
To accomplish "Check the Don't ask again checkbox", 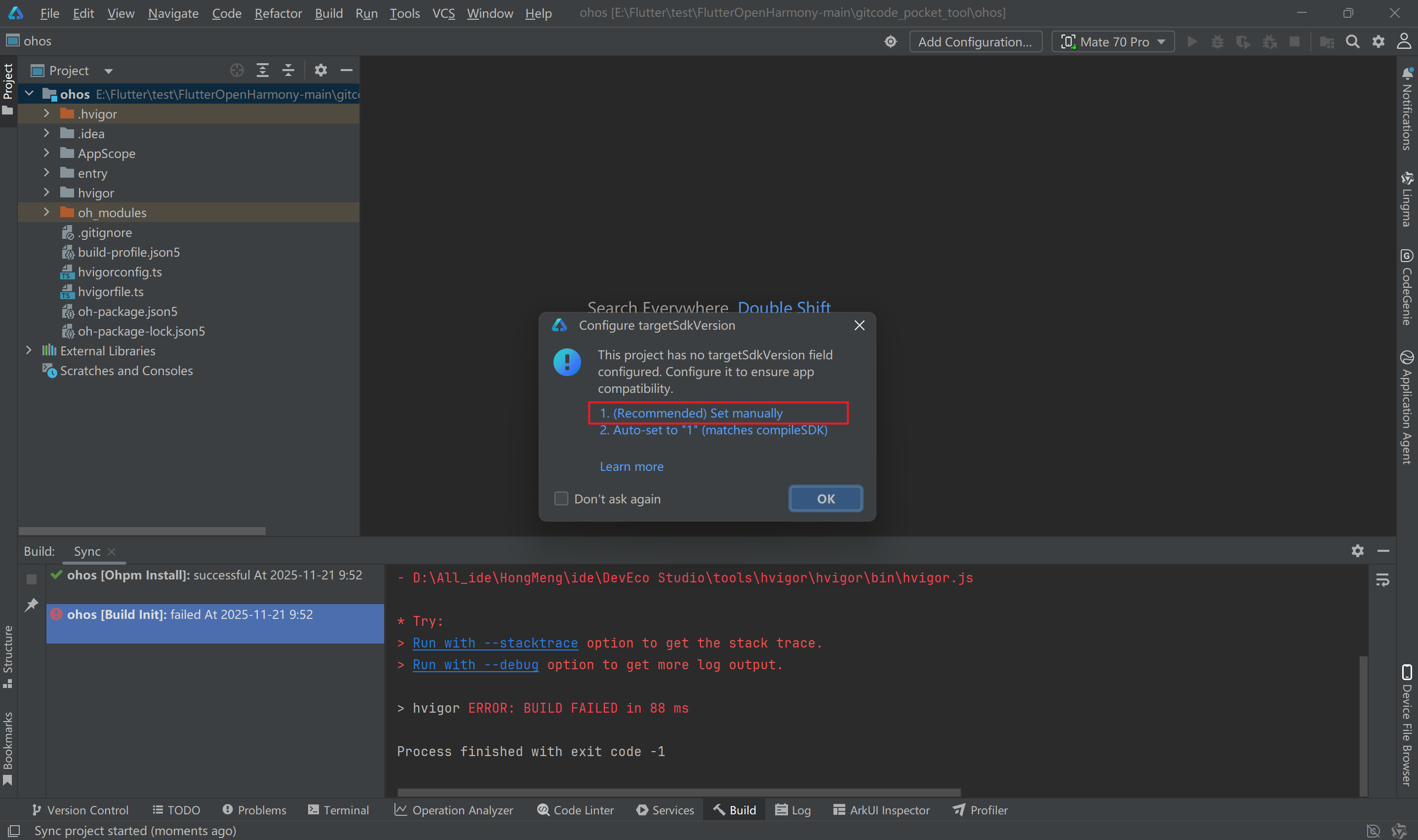I will pyautogui.click(x=561, y=498).
